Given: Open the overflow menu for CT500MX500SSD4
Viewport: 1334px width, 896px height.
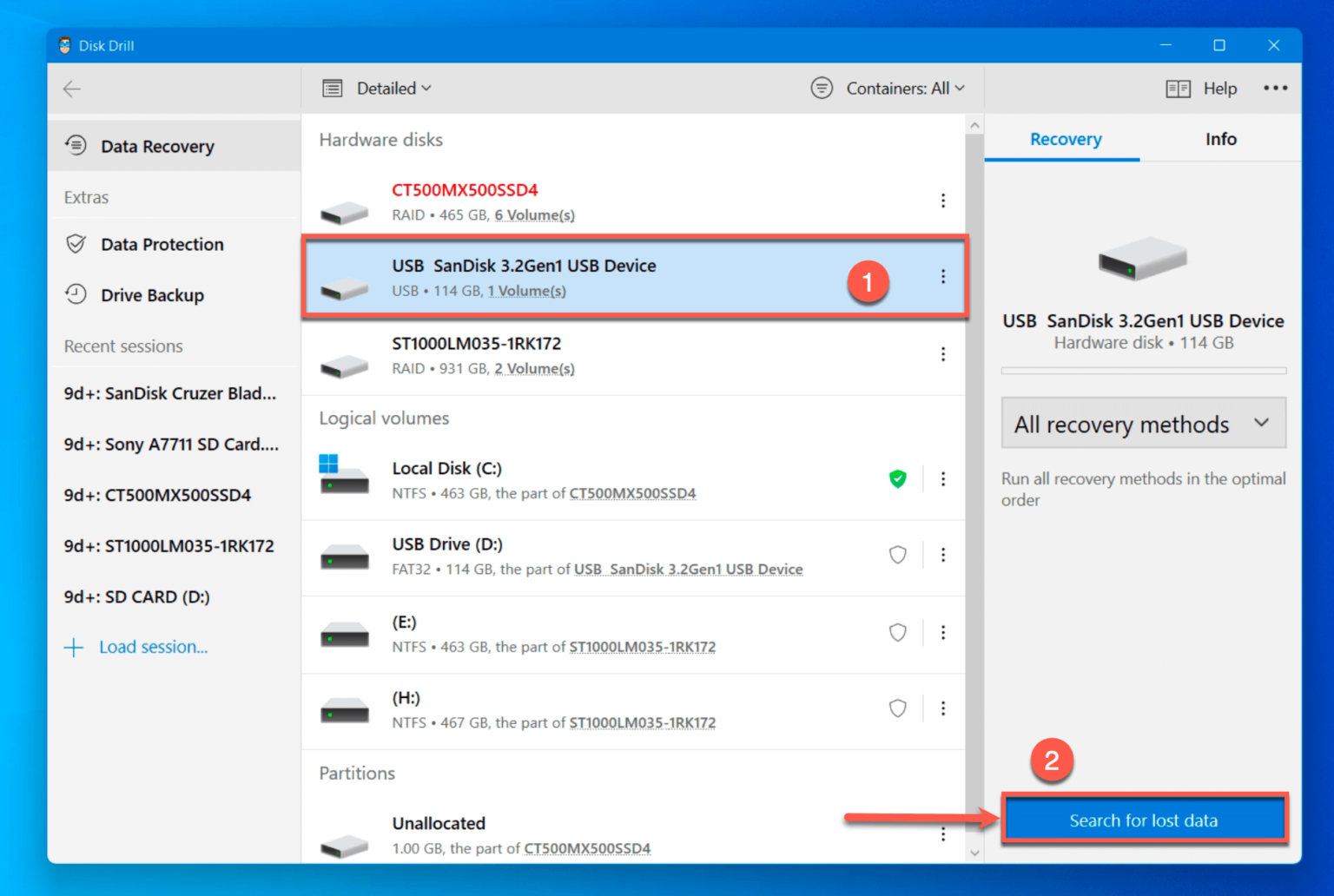Looking at the screenshot, I should (943, 201).
